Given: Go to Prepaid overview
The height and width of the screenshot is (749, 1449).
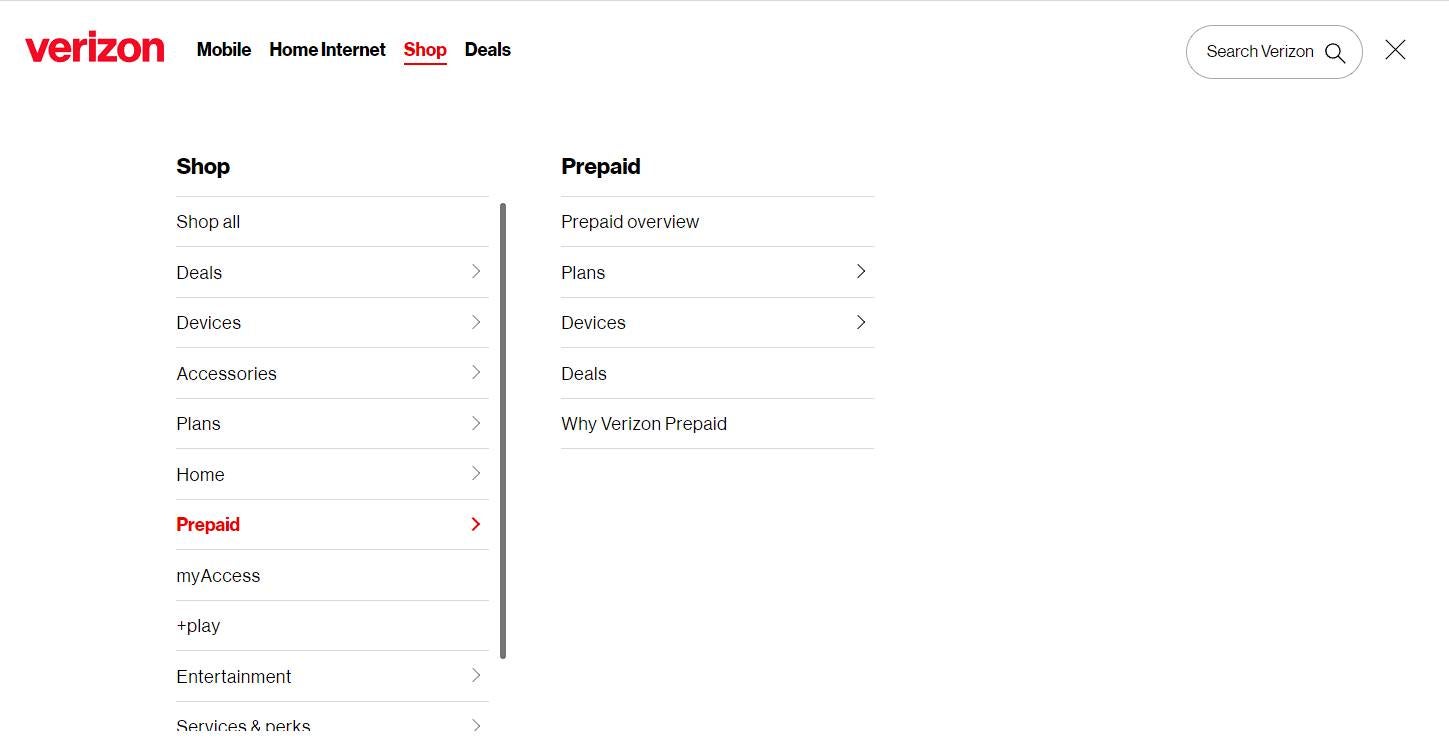Looking at the screenshot, I should (630, 222).
